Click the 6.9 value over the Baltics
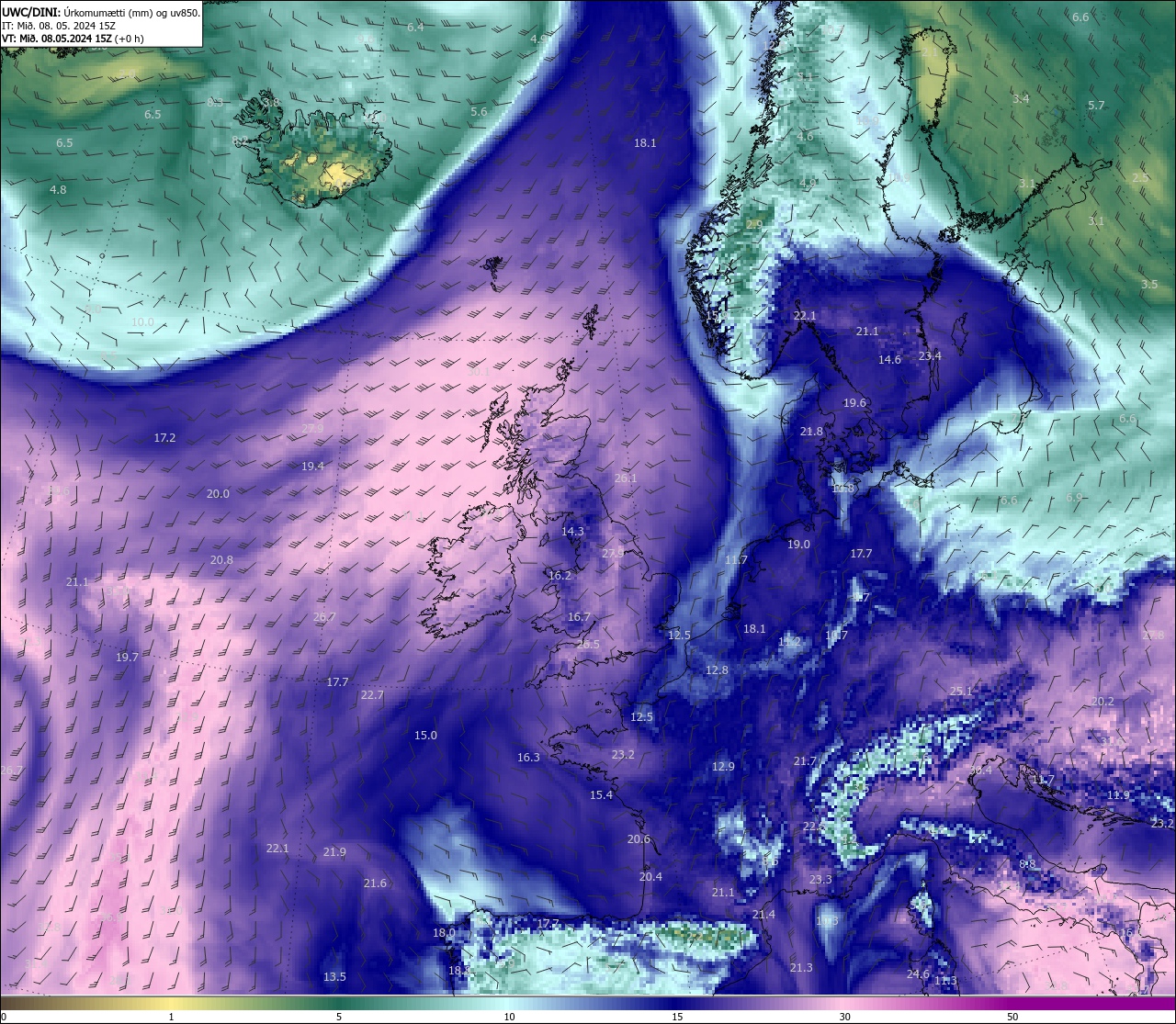 (x=1074, y=498)
